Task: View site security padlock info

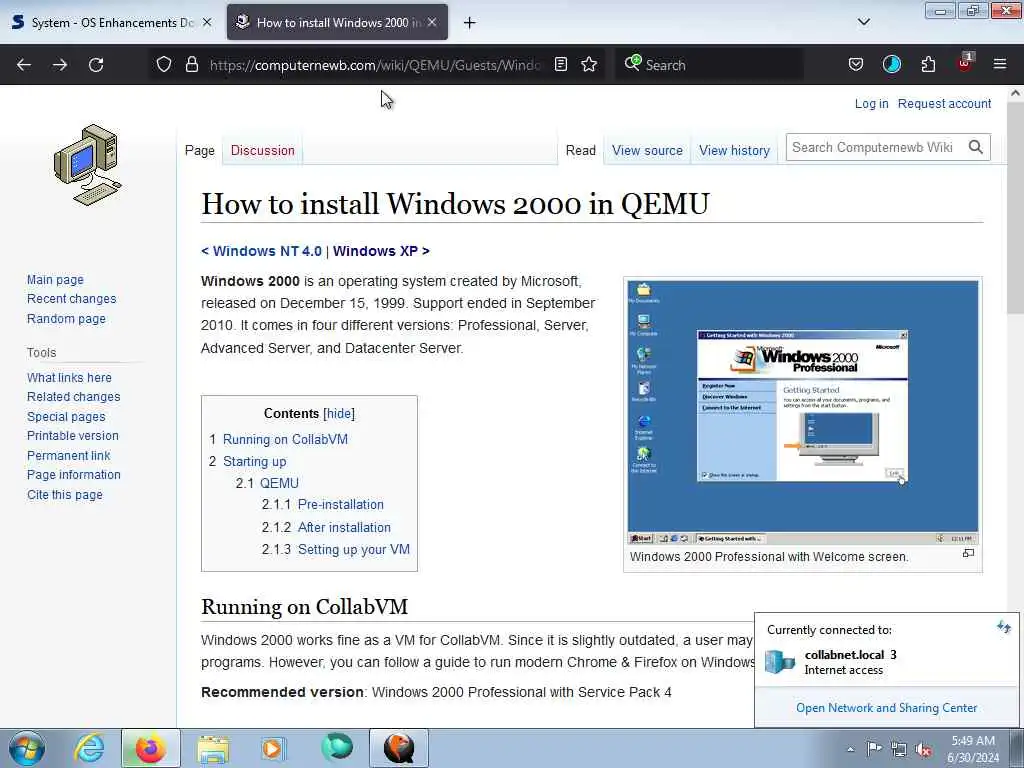Action: click(x=191, y=65)
